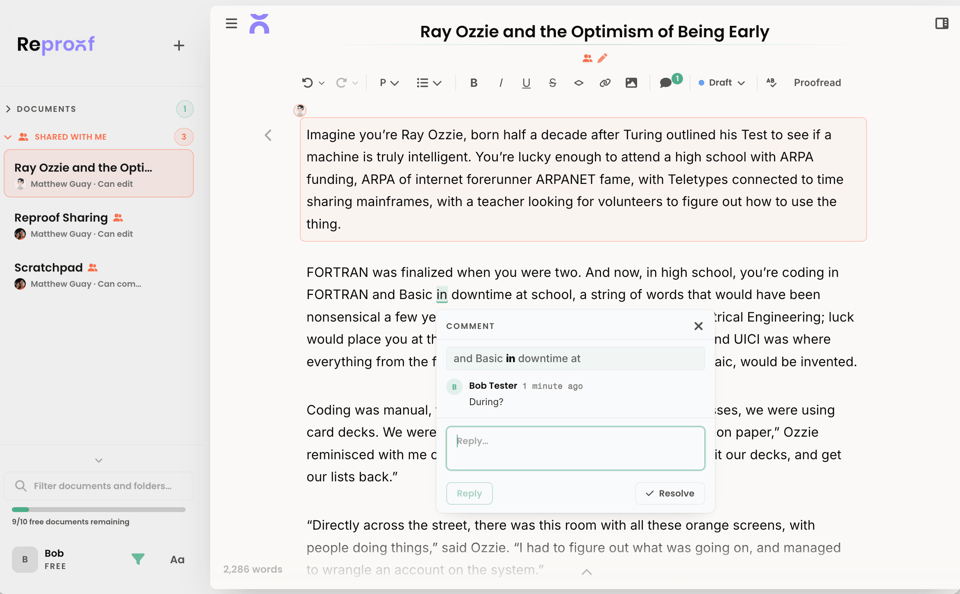Image resolution: width=960 pixels, height=594 pixels.
Task: Click the Shared With Me badge 3
Action: coord(184,137)
